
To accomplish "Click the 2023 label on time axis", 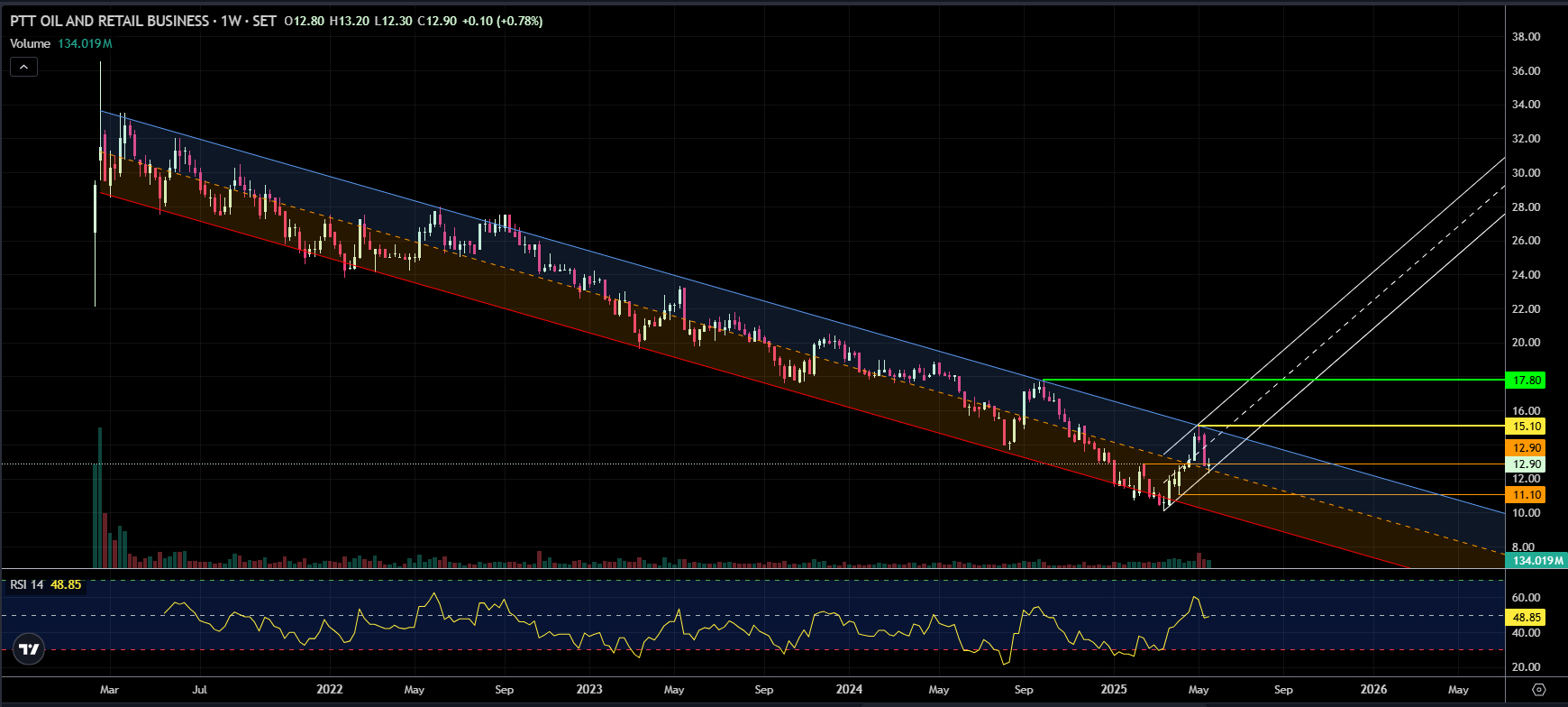I will (x=589, y=689).
